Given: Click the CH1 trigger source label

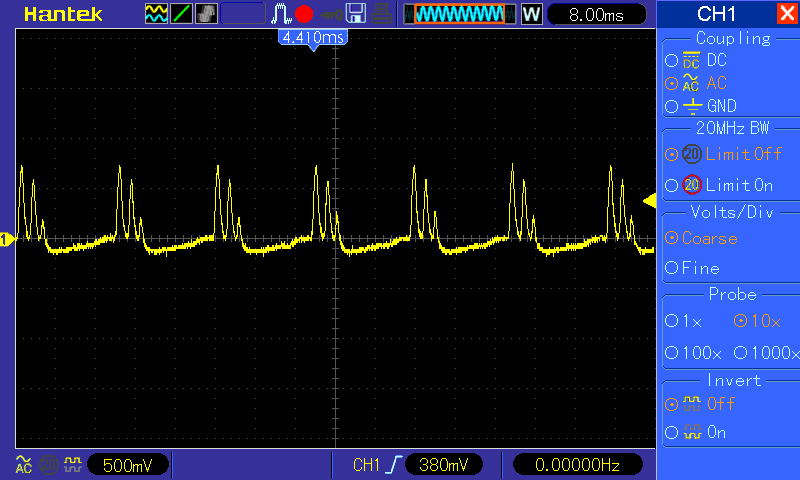Looking at the screenshot, I should (366, 465).
